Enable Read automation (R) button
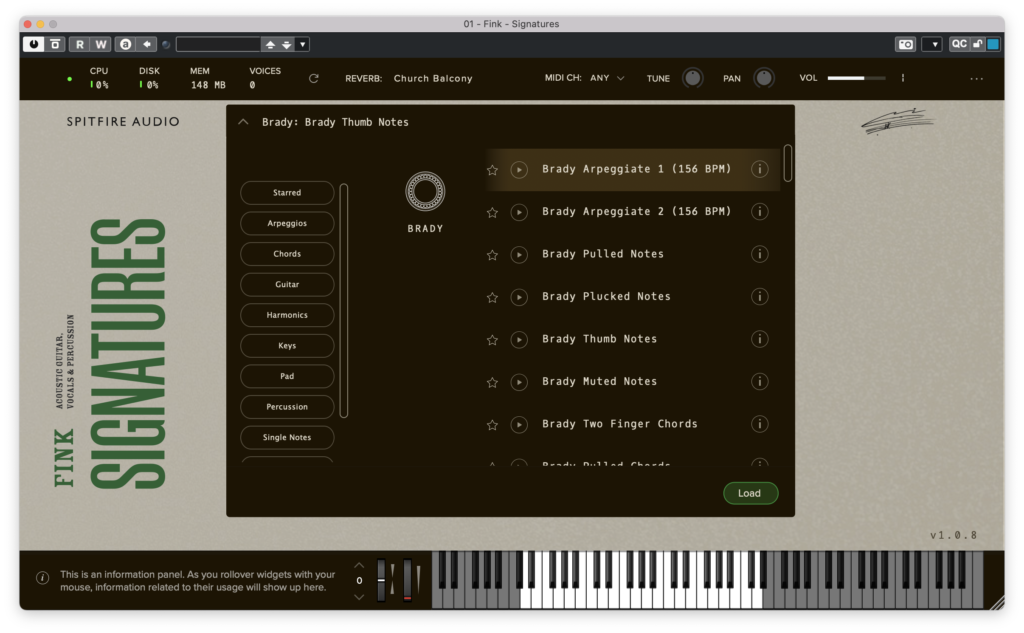Viewport: 1024px width, 633px height. point(80,44)
